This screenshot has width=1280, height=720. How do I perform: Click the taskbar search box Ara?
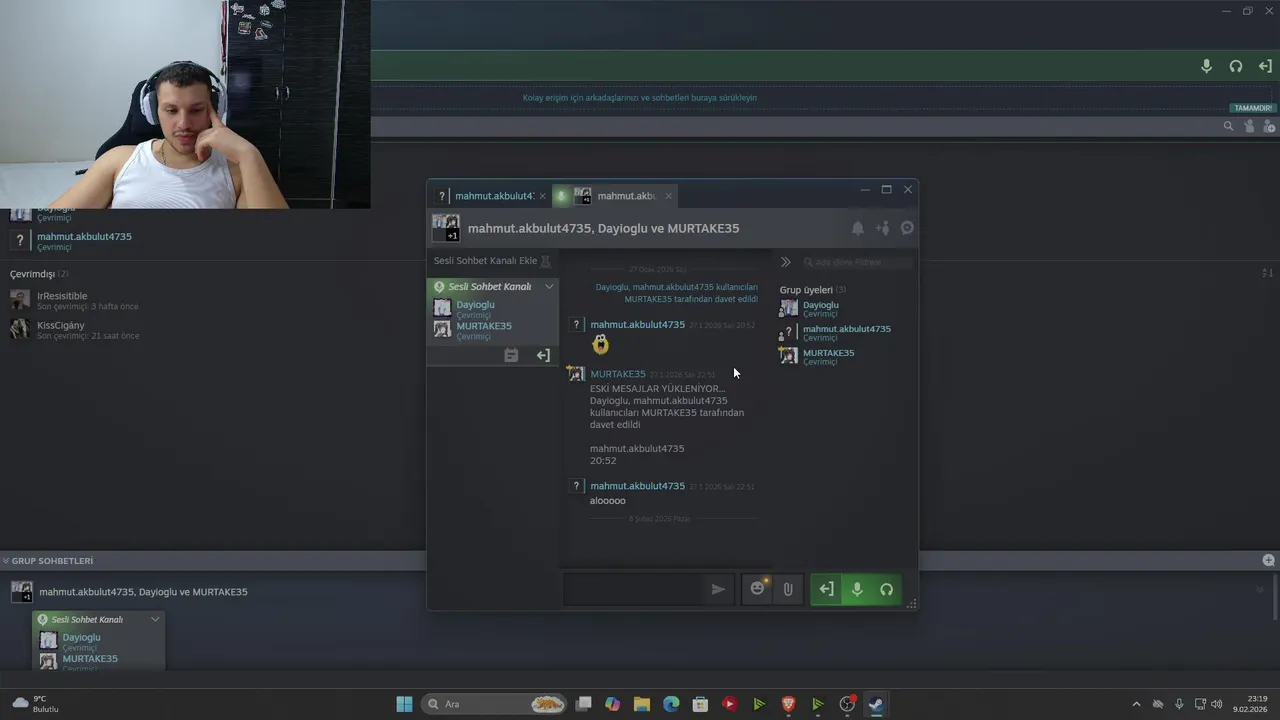tap(495, 704)
